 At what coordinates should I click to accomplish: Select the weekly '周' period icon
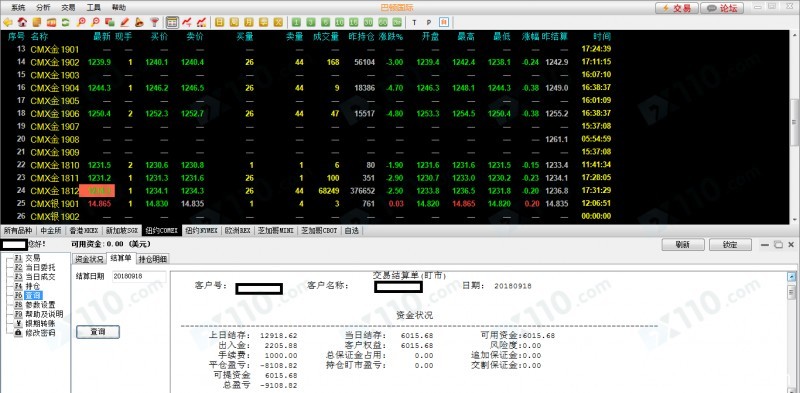click(234, 22)
